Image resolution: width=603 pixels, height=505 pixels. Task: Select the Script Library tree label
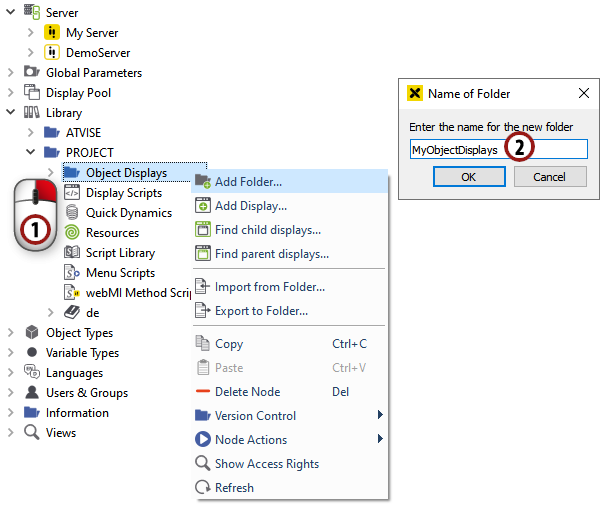click(120, 253)
